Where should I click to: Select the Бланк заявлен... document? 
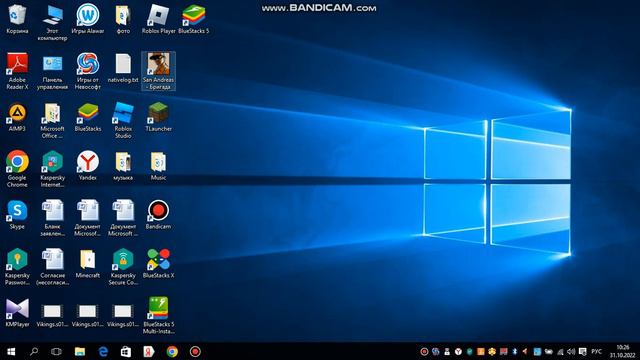[x=52, y=218]
